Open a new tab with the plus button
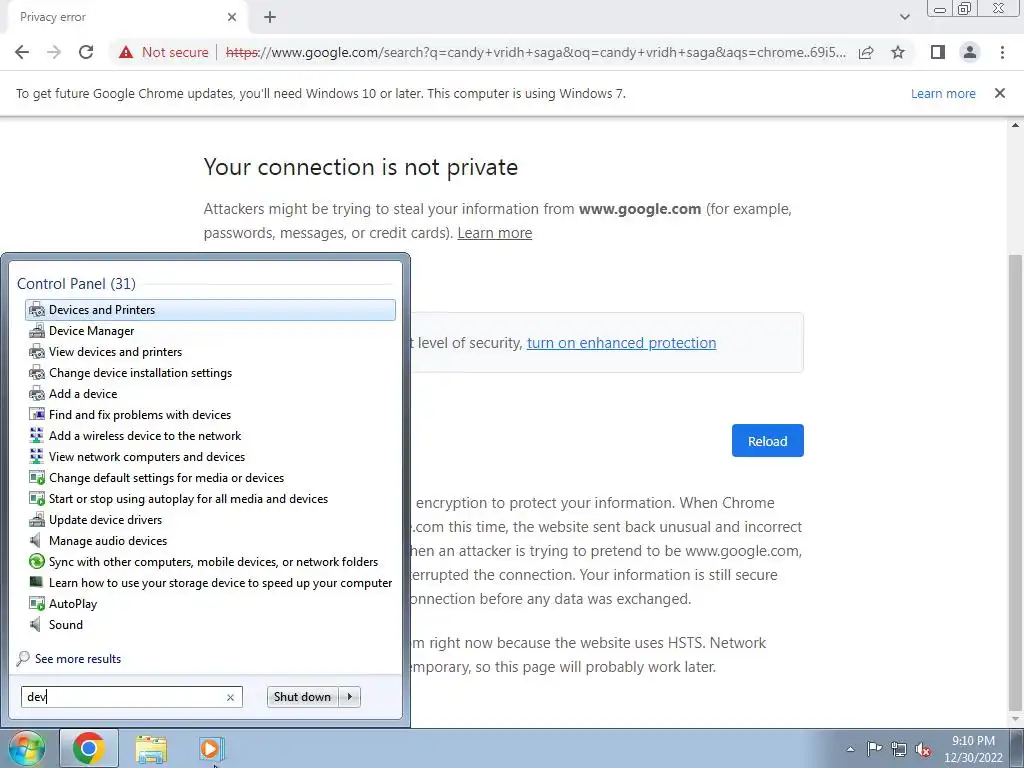 click(270, 17)
